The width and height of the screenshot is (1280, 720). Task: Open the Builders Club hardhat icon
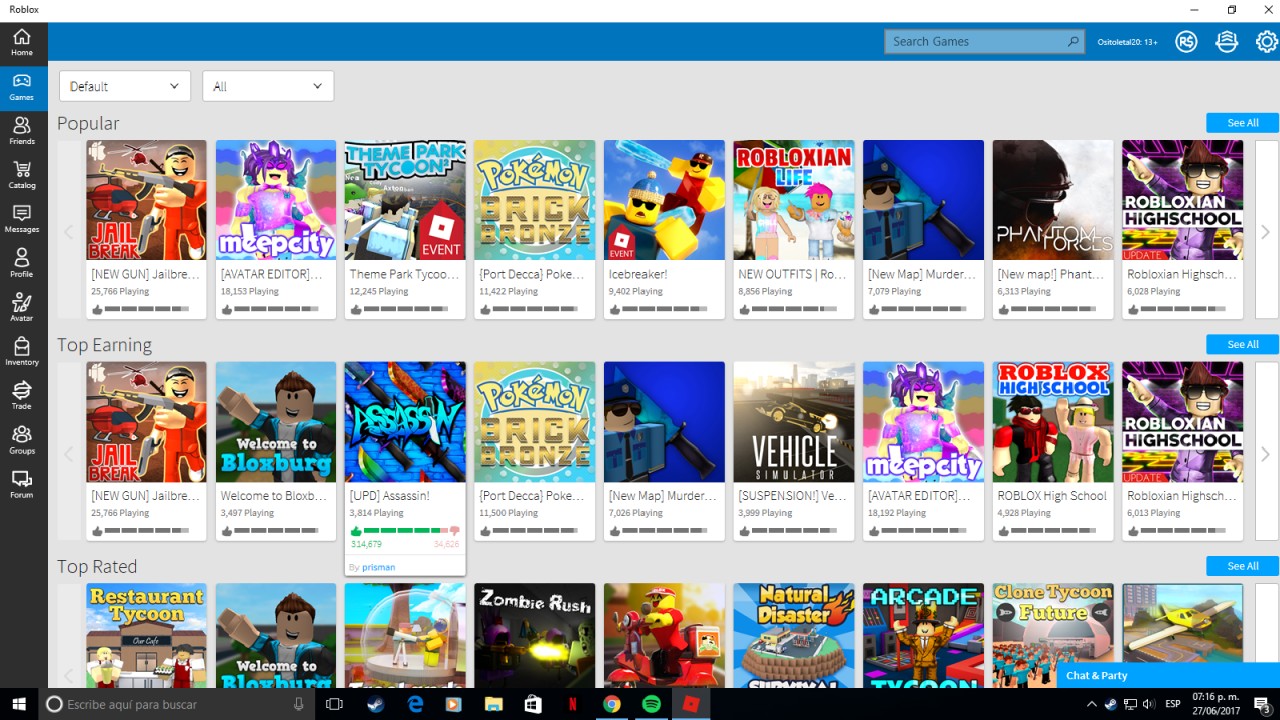click(1227, 42)
